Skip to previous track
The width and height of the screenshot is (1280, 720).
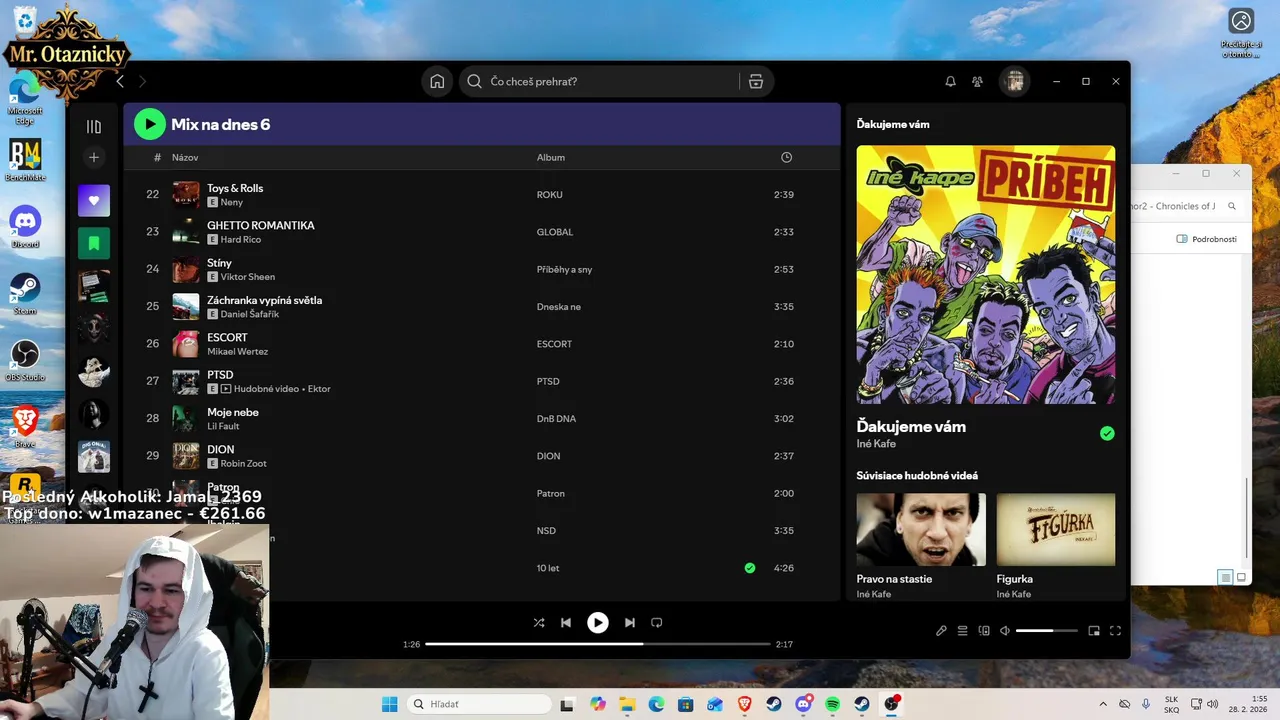566,622
